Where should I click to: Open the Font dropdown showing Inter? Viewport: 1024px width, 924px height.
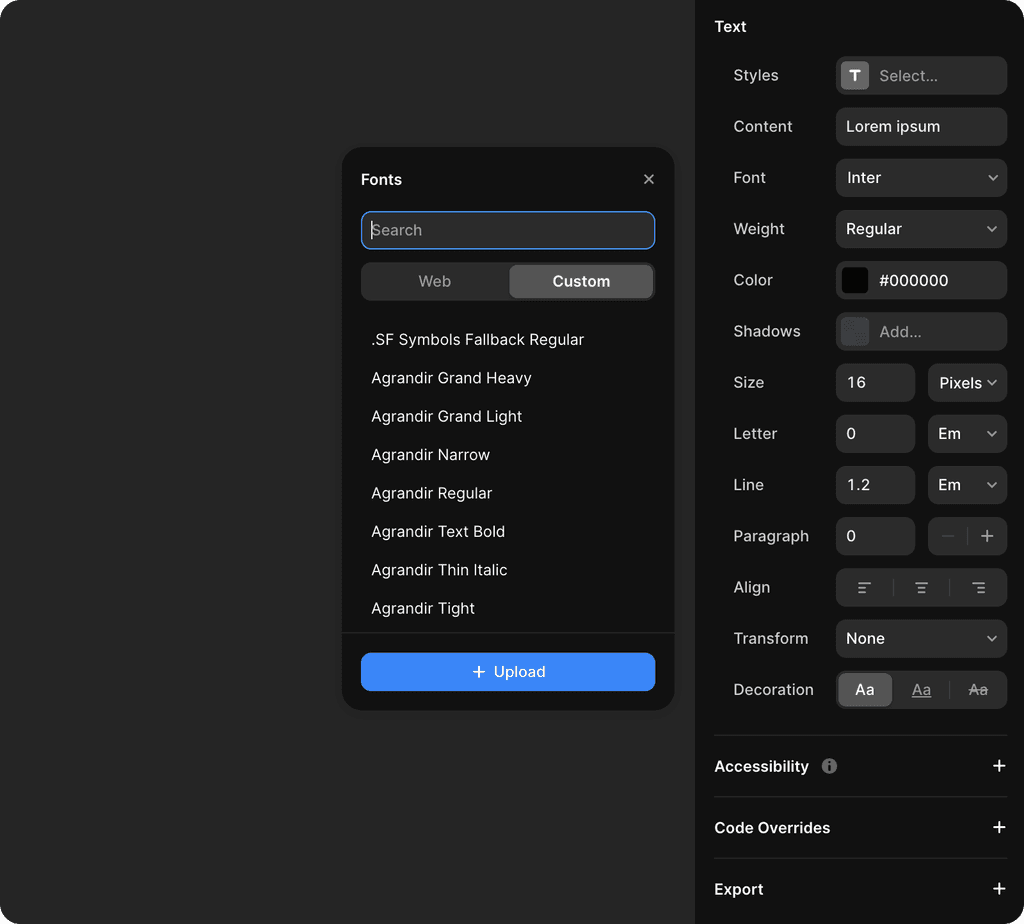[x=921, y=177]
